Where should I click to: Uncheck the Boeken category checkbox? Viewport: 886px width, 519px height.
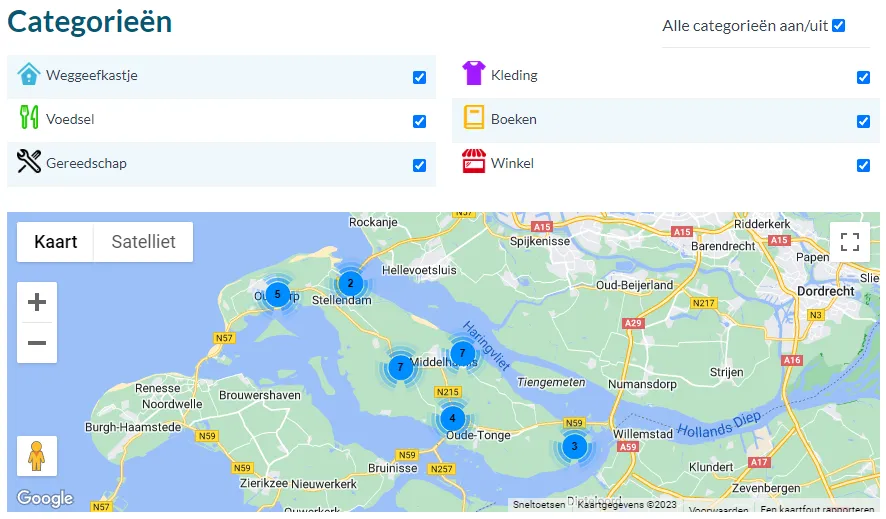[863, 122]
